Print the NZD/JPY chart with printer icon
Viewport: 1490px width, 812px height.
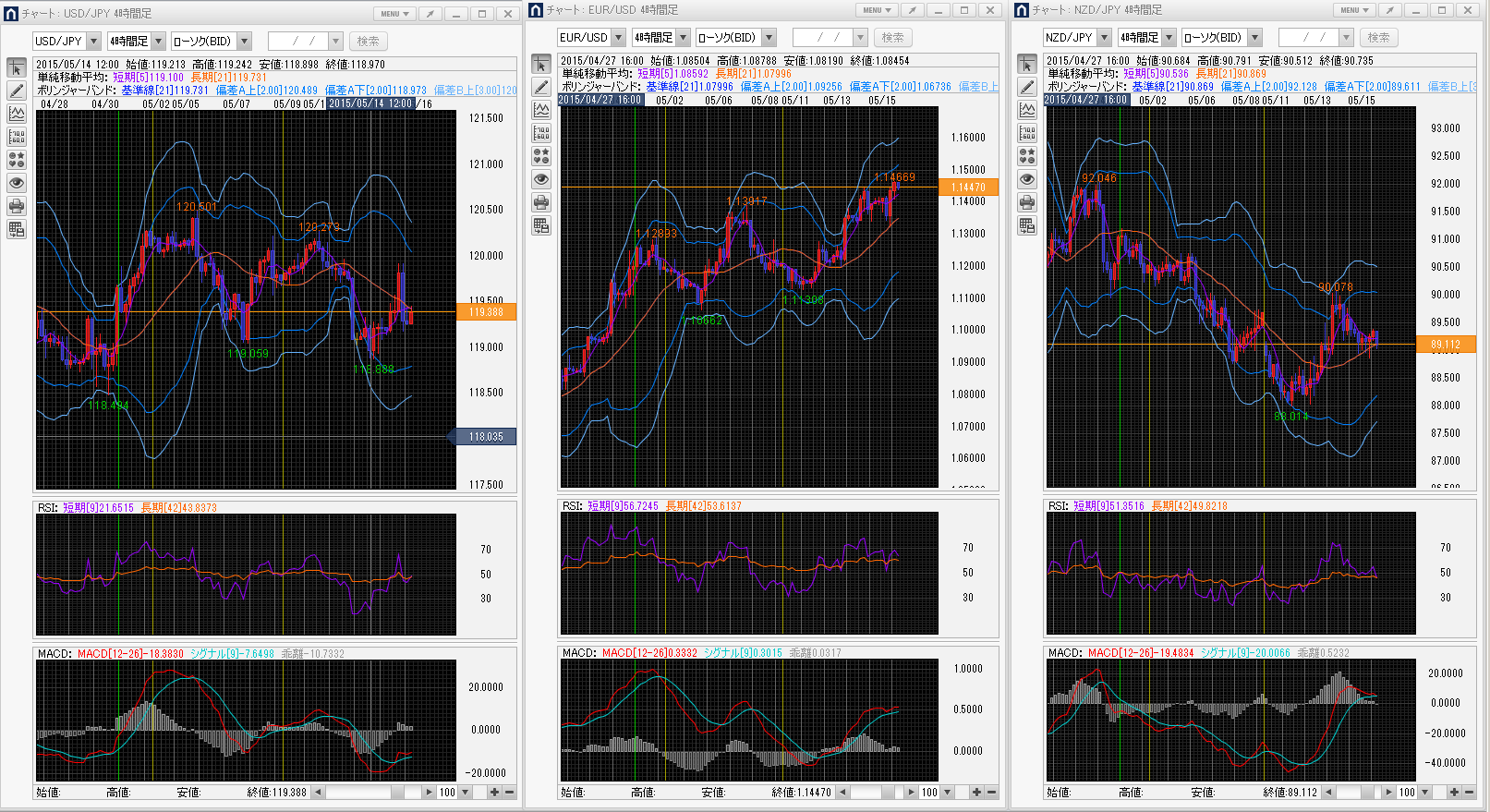tap(1027, 202)
